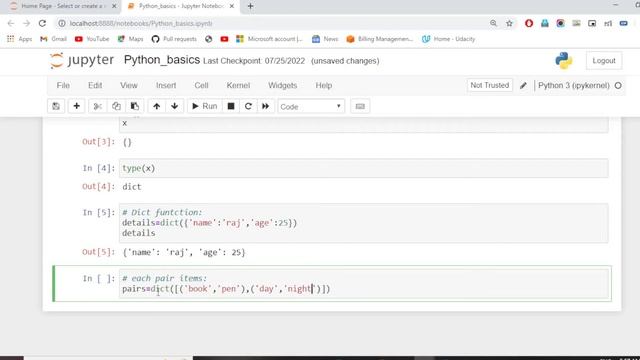Click the kernel idle indicator circle
Viewport: 640px width, 360px height.
(x=618, y=86)
